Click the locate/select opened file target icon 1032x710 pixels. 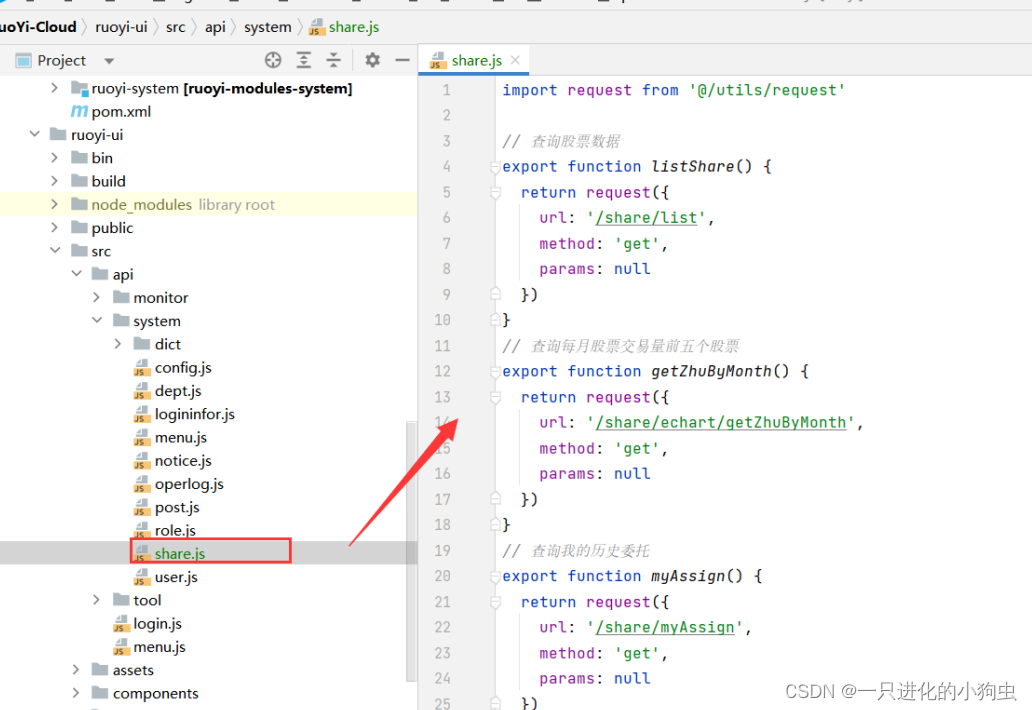[x=273, y=60]
